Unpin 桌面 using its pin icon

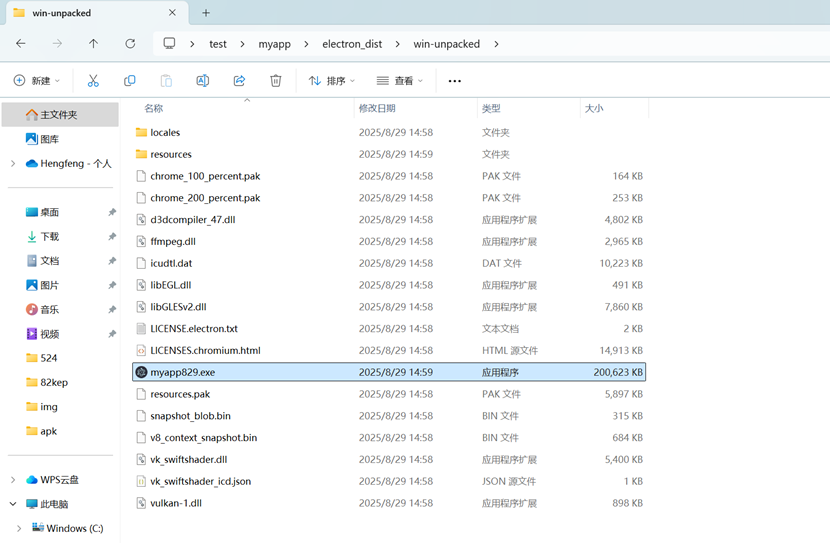click(112, 212)
